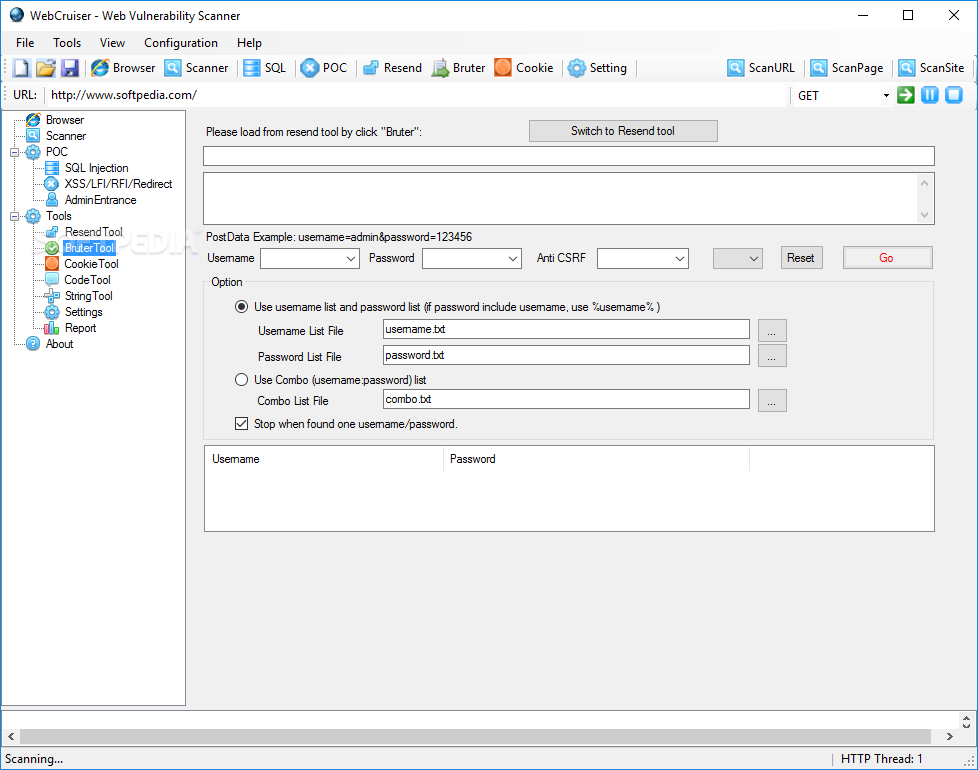Select Use Combo list radio option

point(241,380)
